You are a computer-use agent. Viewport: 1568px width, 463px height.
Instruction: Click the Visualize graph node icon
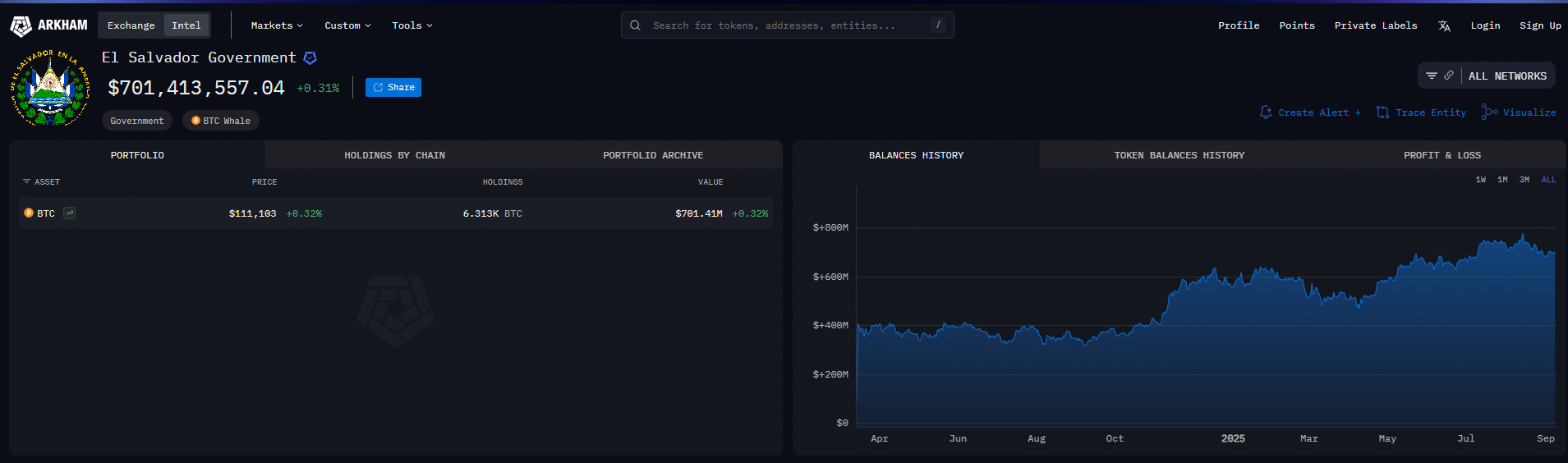pyautogui.click(x=1489, y=112)
